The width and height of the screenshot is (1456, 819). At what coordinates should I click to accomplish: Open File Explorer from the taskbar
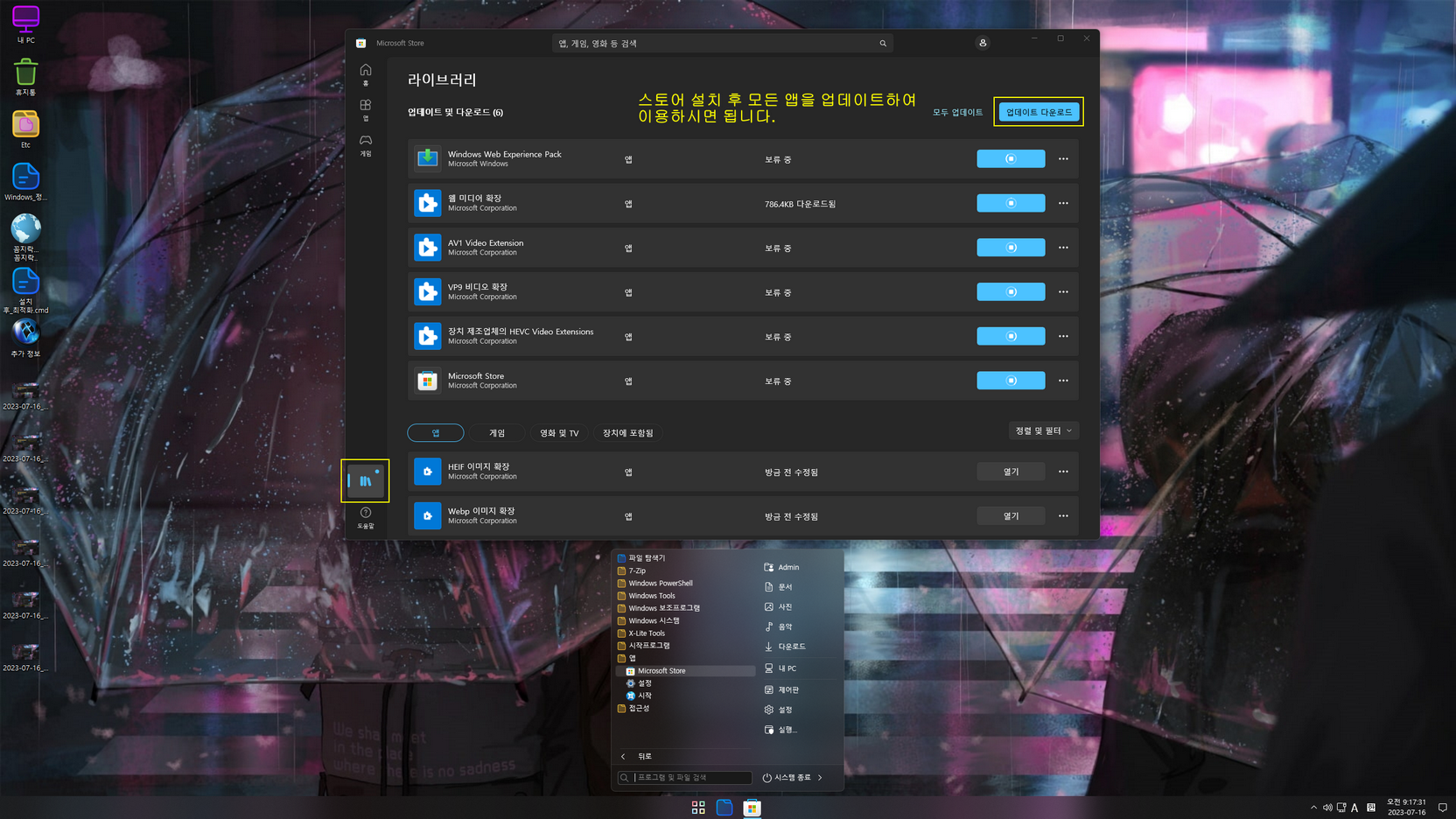click(x=724, y=808)
